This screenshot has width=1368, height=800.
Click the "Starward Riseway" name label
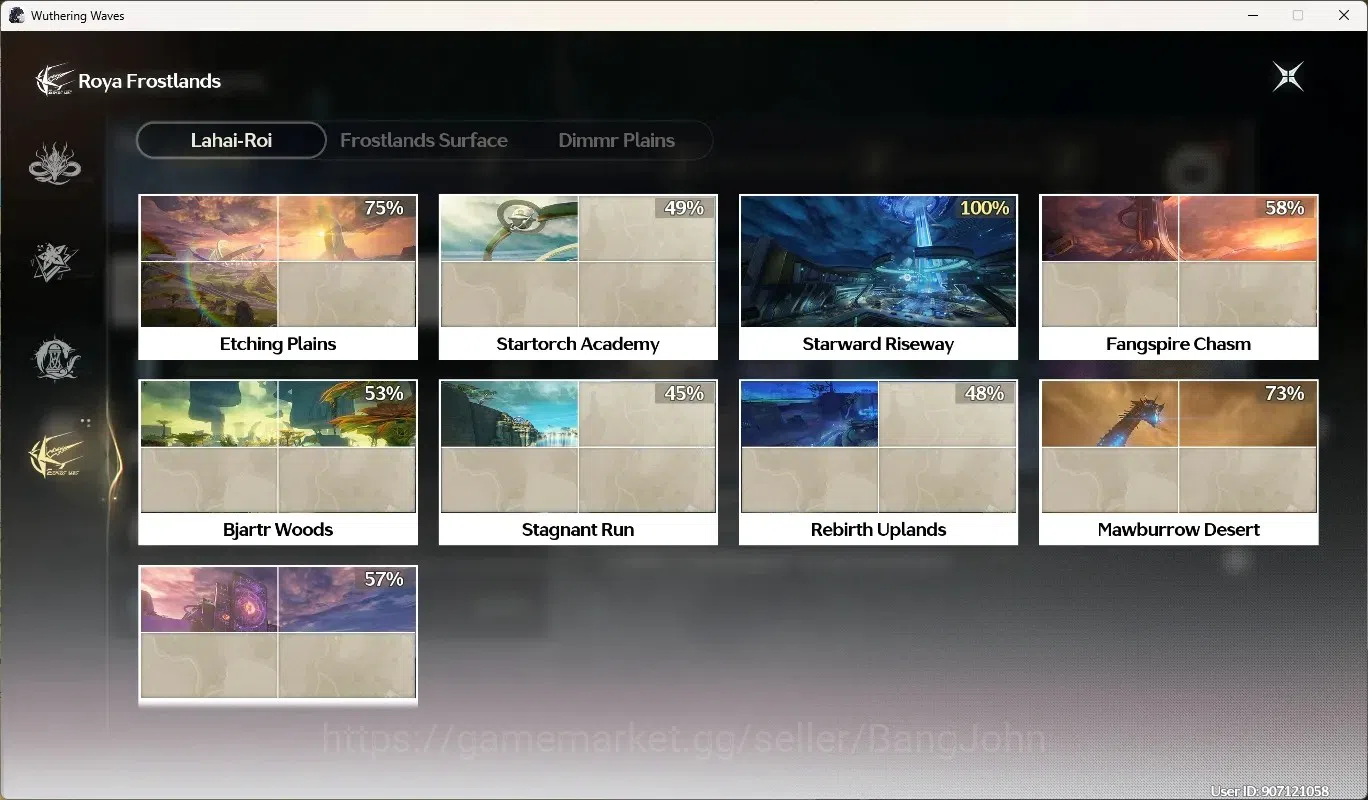[878, 344]
